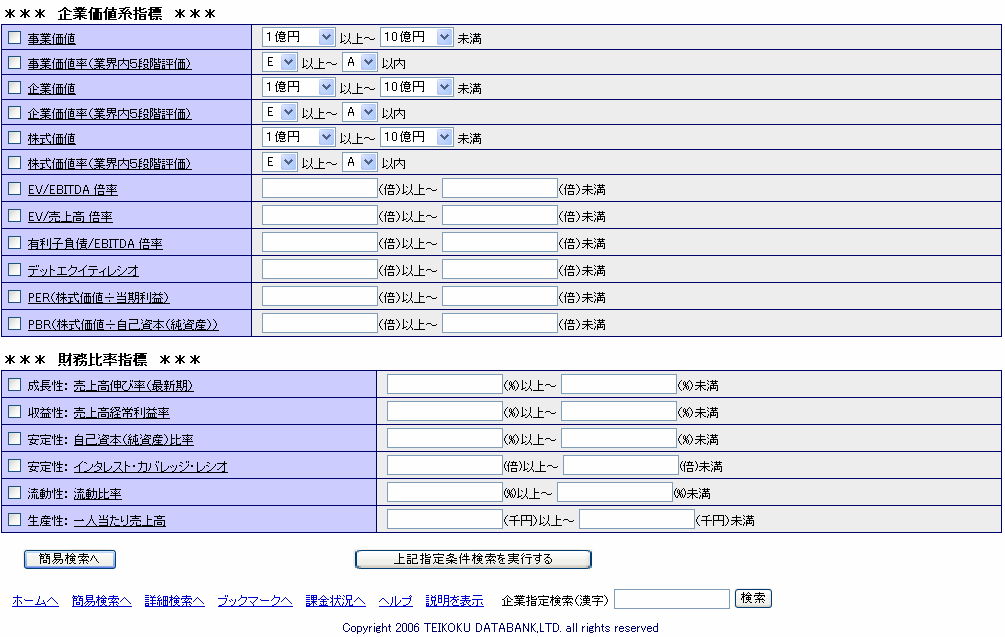The image size is (1005, 637).
Task: Enable the 企業価値 checkbox
Action: pos(14,88)
